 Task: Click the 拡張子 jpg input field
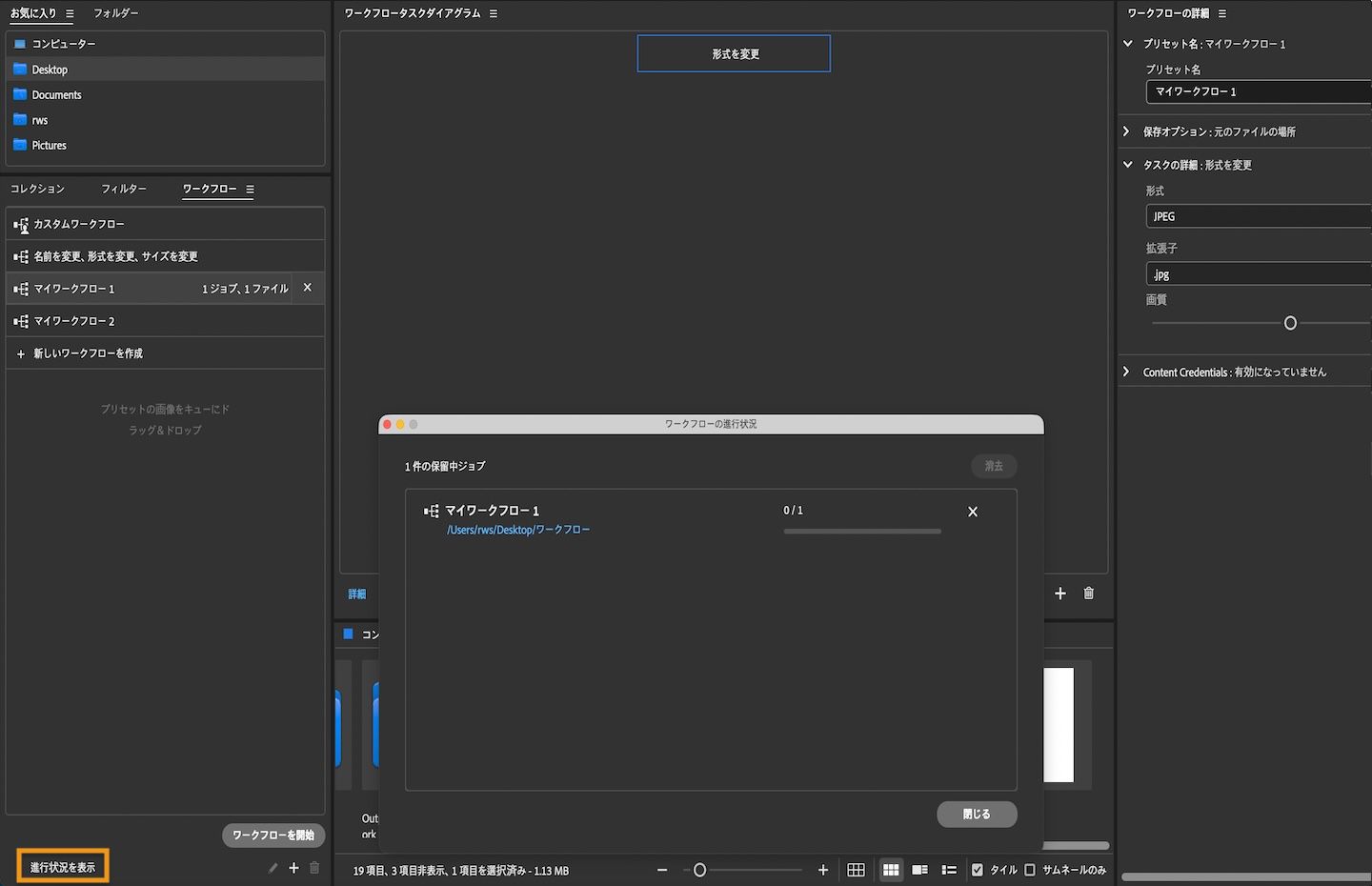1258,274
